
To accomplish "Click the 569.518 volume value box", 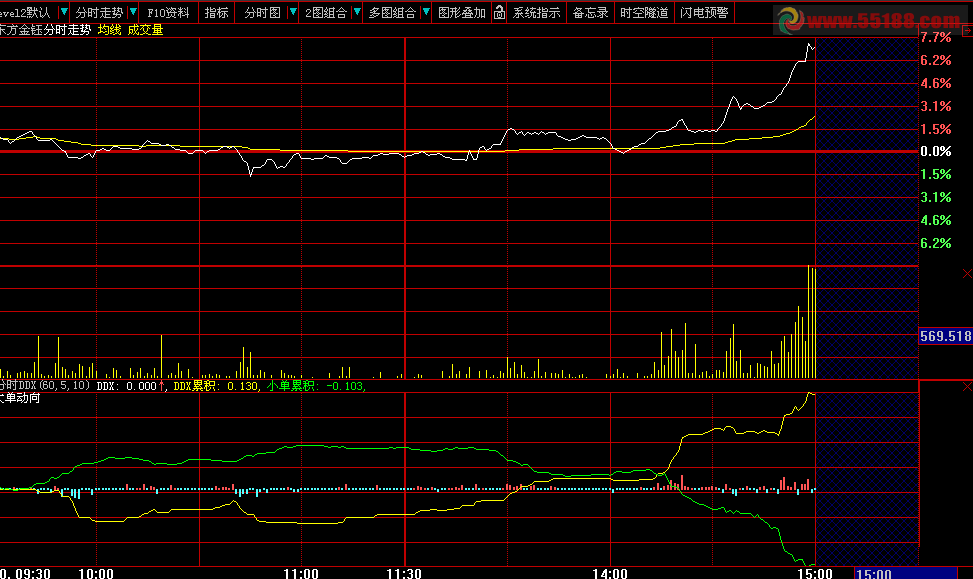I will pos(945,336).
